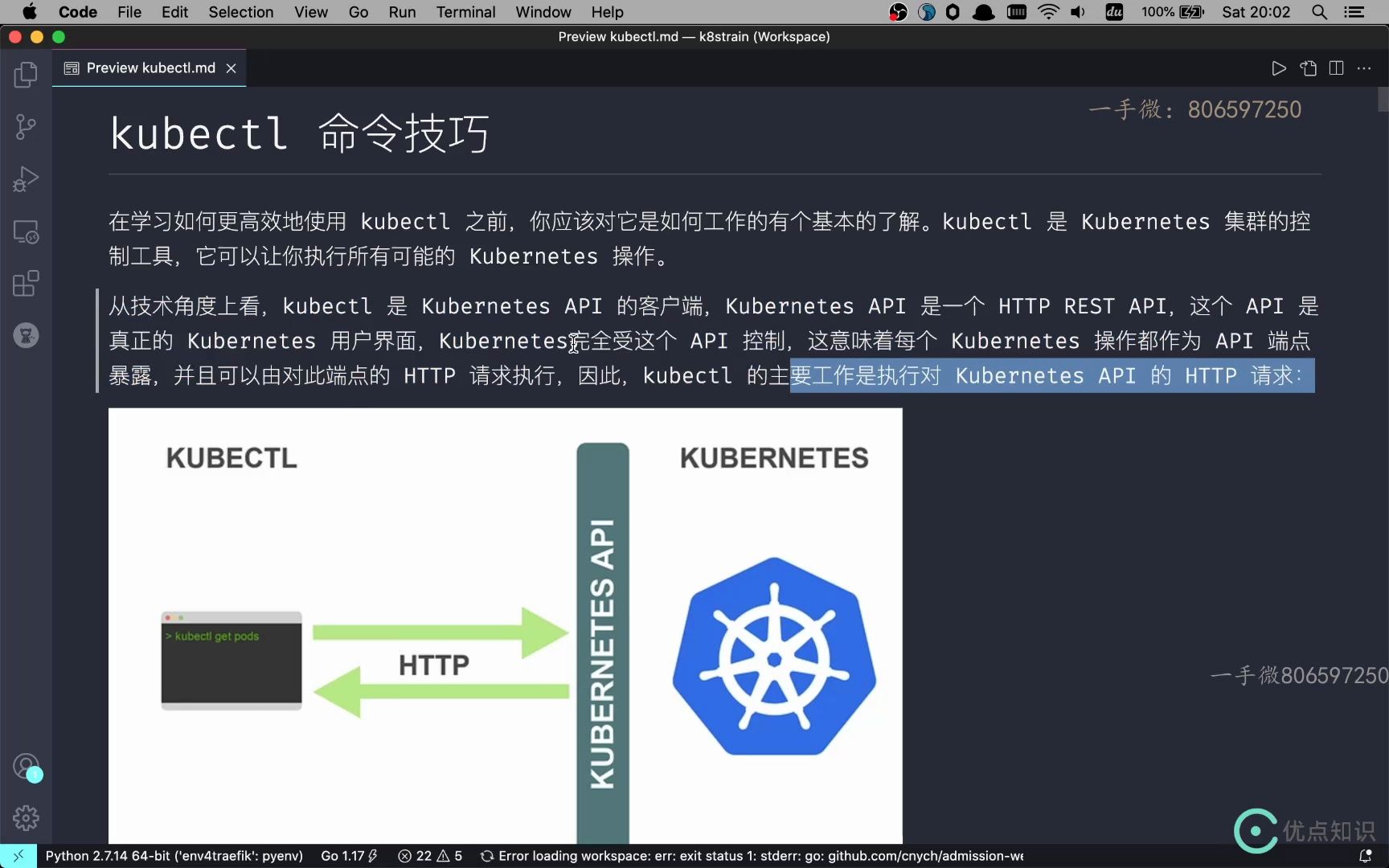Select the Python 2.7.14 interpreter status item
This screenshot has height=868, width=1389.
(174, 856)
